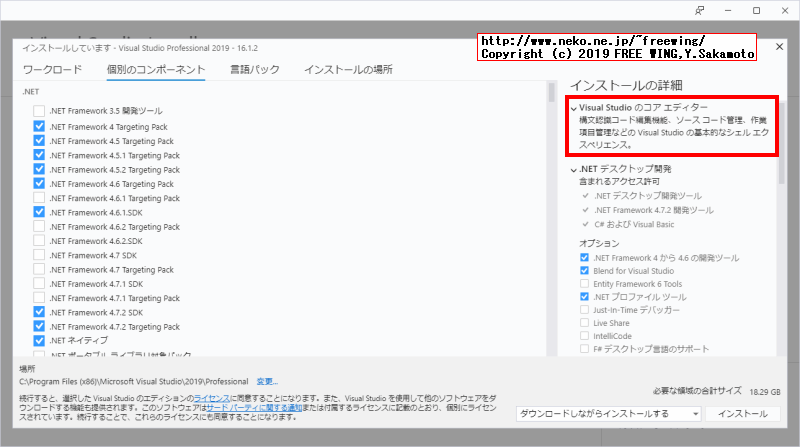Screen dimensions: 800x447
Task: Uncheck .NET Framework 4 Targeting Pack
Action: click(39, 127)
